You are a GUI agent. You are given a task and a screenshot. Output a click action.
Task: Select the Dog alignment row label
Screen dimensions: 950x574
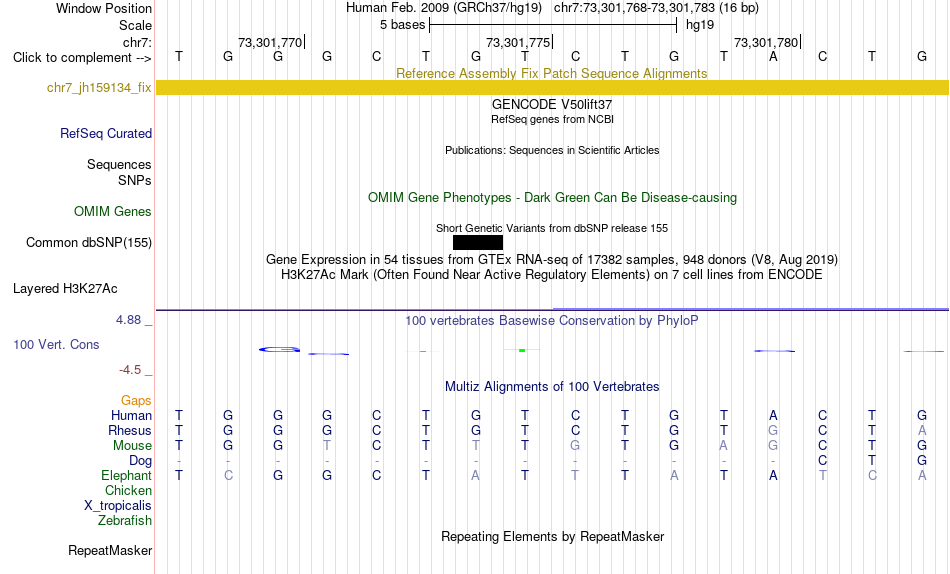tap(141, 461)
